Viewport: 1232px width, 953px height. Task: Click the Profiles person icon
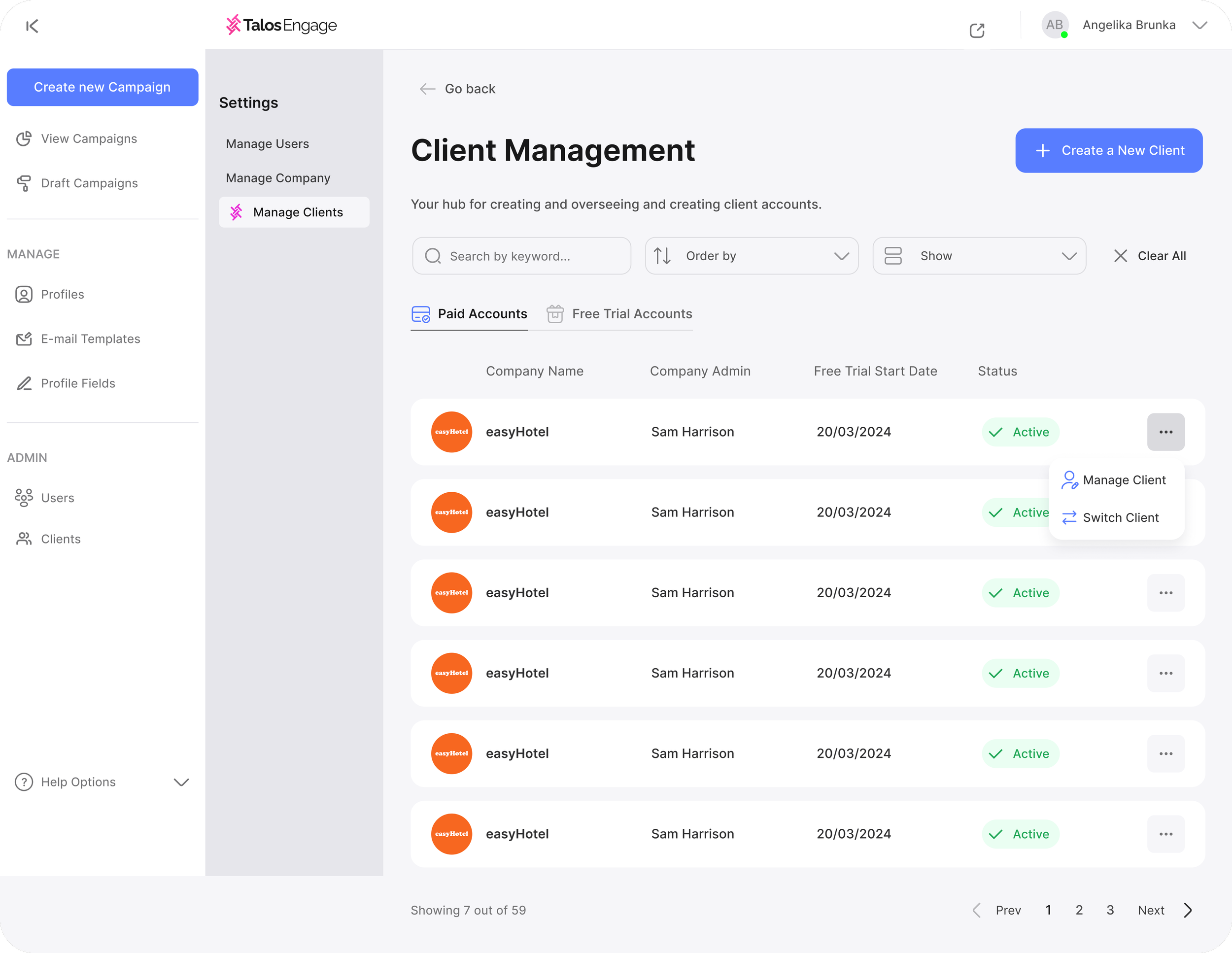[24, 294]
